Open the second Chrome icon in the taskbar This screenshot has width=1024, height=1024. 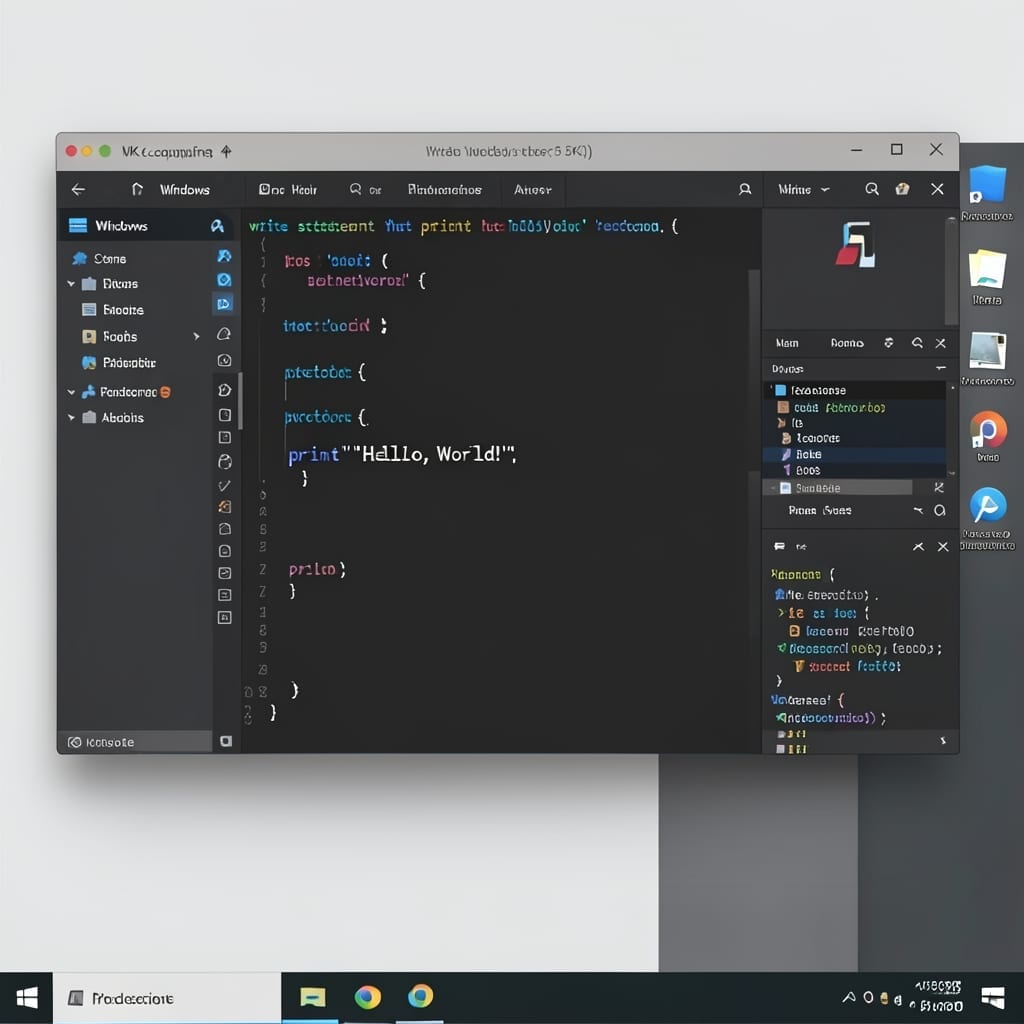(x=420, y=997)
